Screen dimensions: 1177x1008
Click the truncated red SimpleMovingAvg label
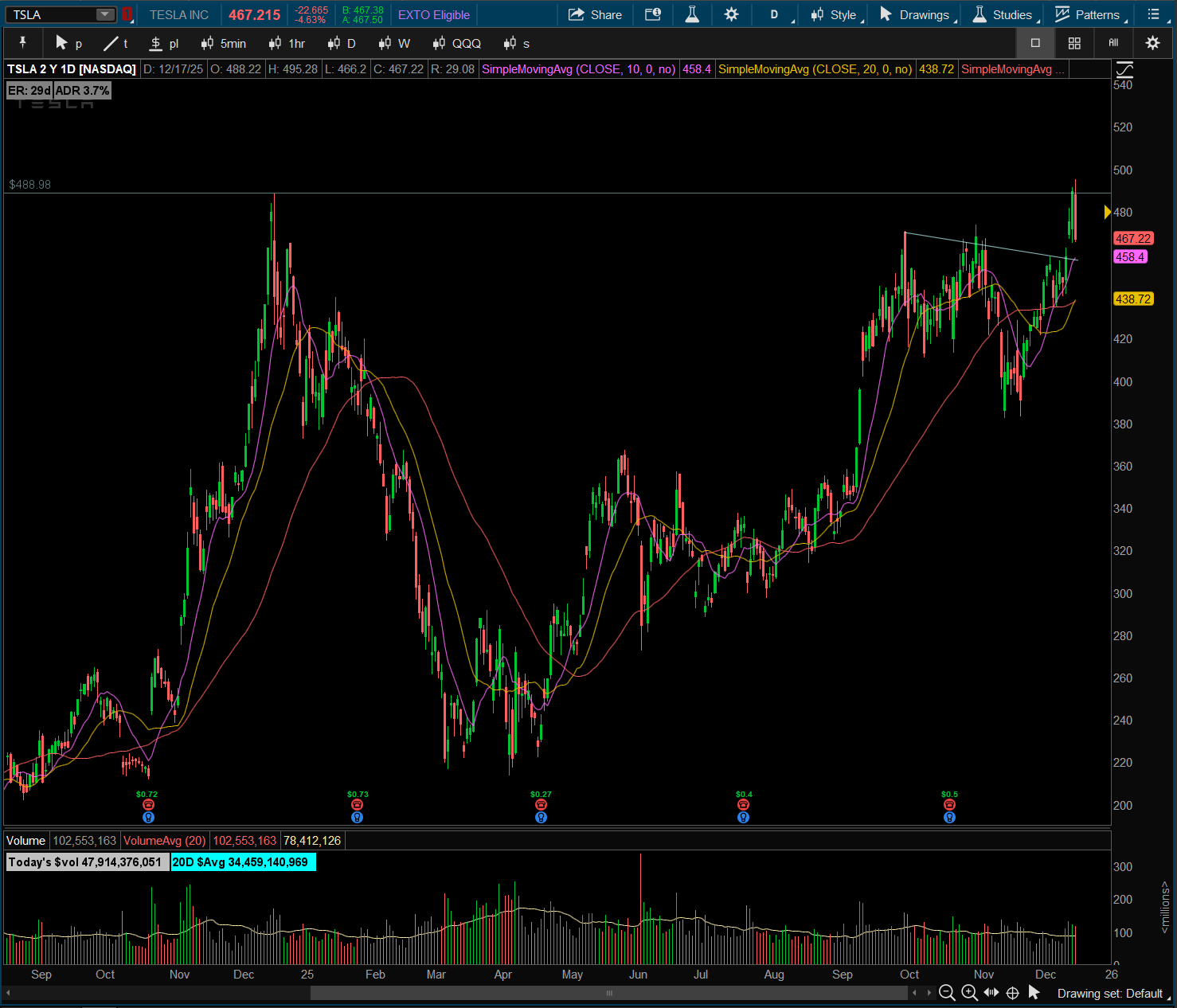[1013, 69]
